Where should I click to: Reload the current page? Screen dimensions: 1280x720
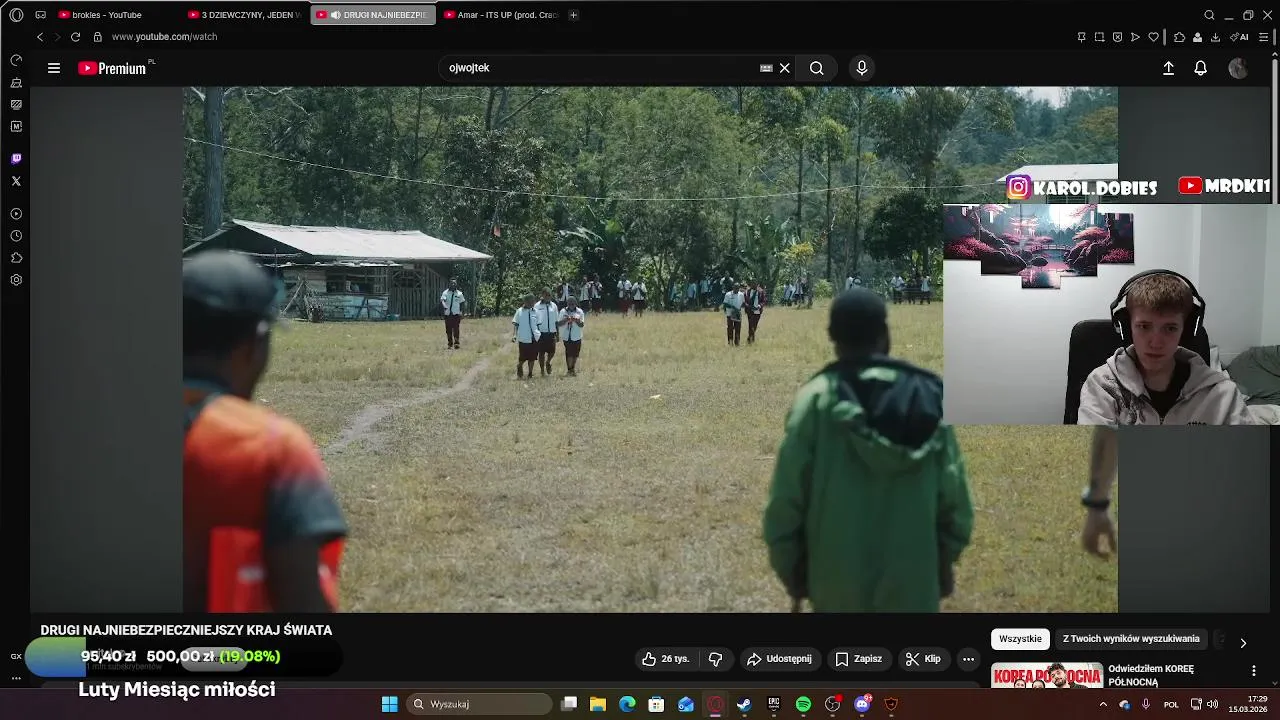pos(75,37)
